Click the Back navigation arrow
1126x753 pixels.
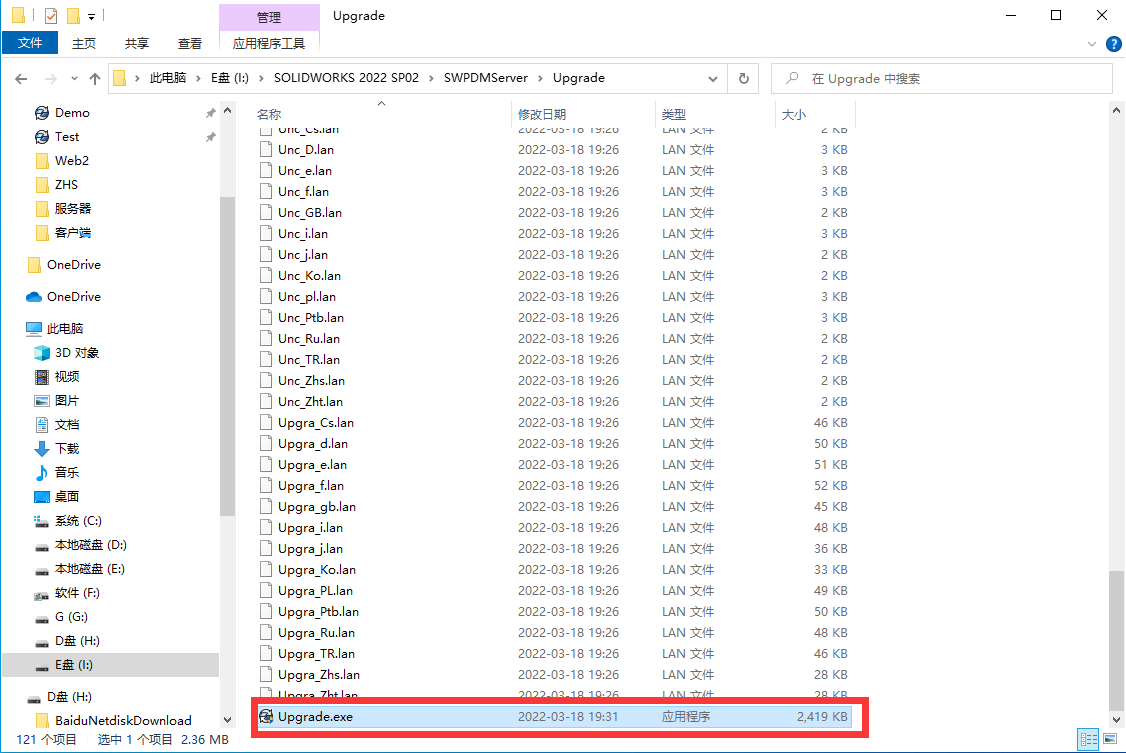tap(22, 78)
